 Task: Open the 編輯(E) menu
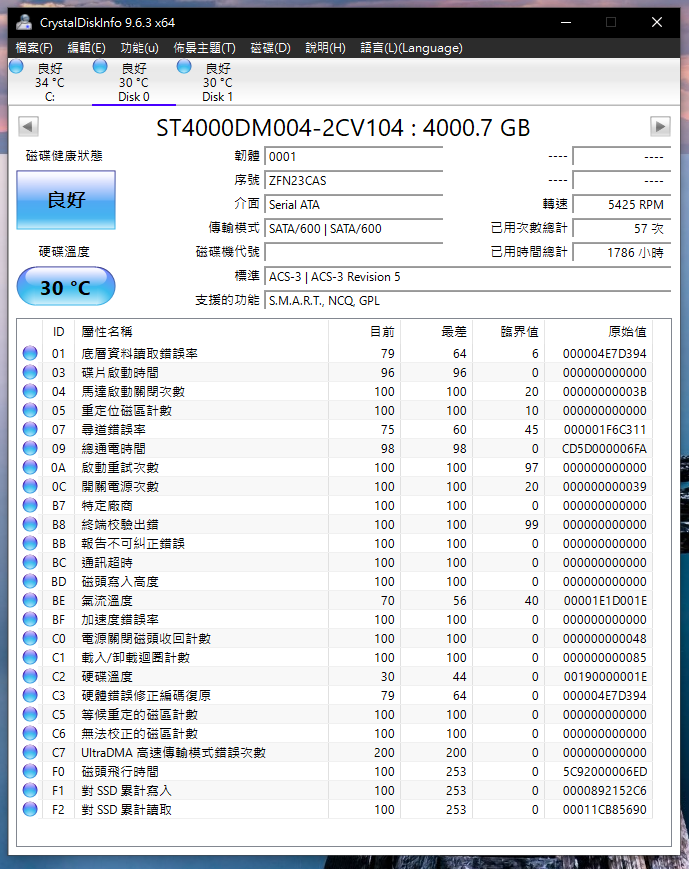86,48
